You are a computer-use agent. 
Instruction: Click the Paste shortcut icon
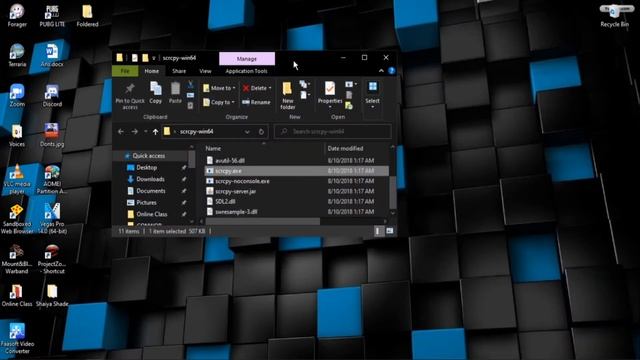click(191, 106)
